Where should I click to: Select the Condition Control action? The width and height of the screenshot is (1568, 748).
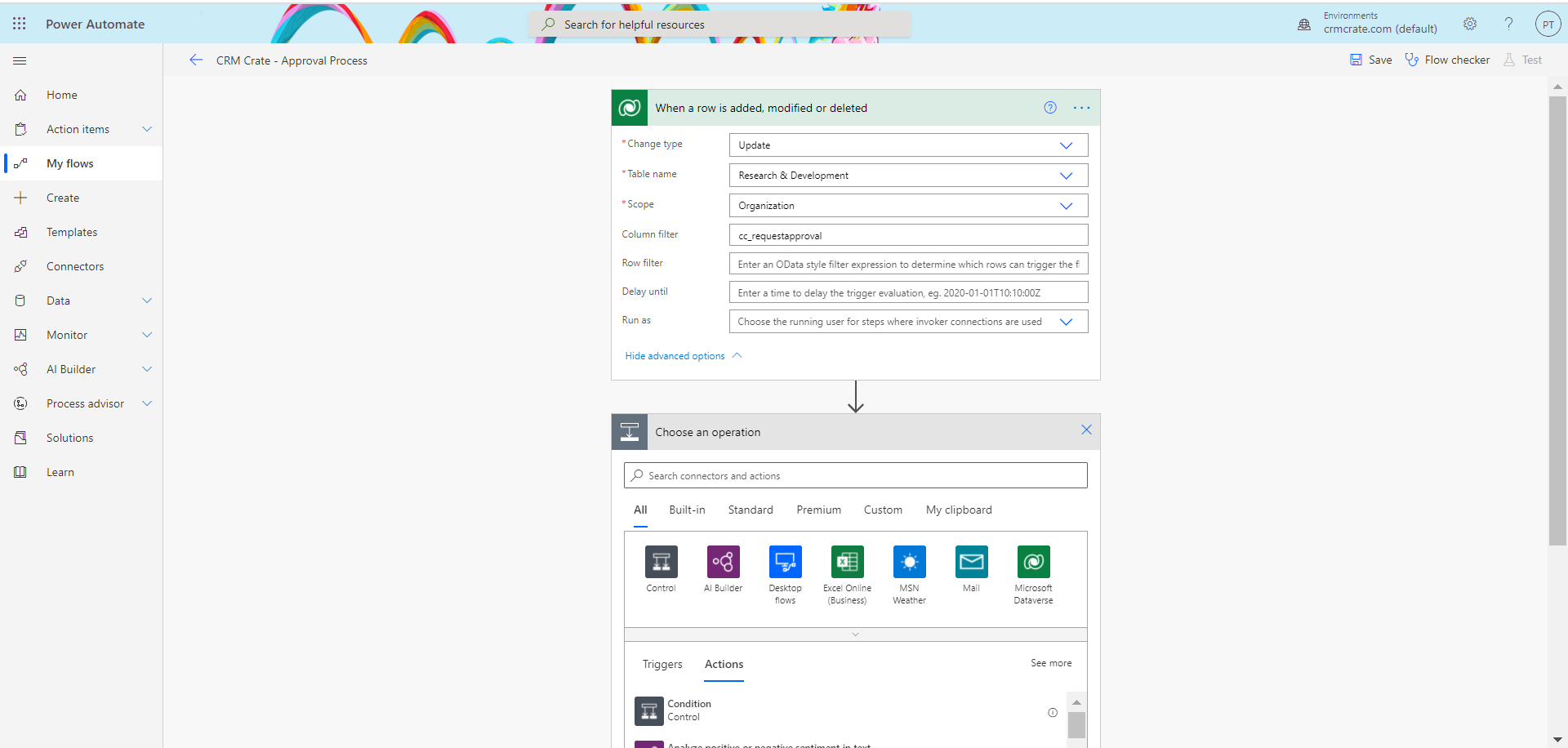pyautogui.click(x=688, y=710)
